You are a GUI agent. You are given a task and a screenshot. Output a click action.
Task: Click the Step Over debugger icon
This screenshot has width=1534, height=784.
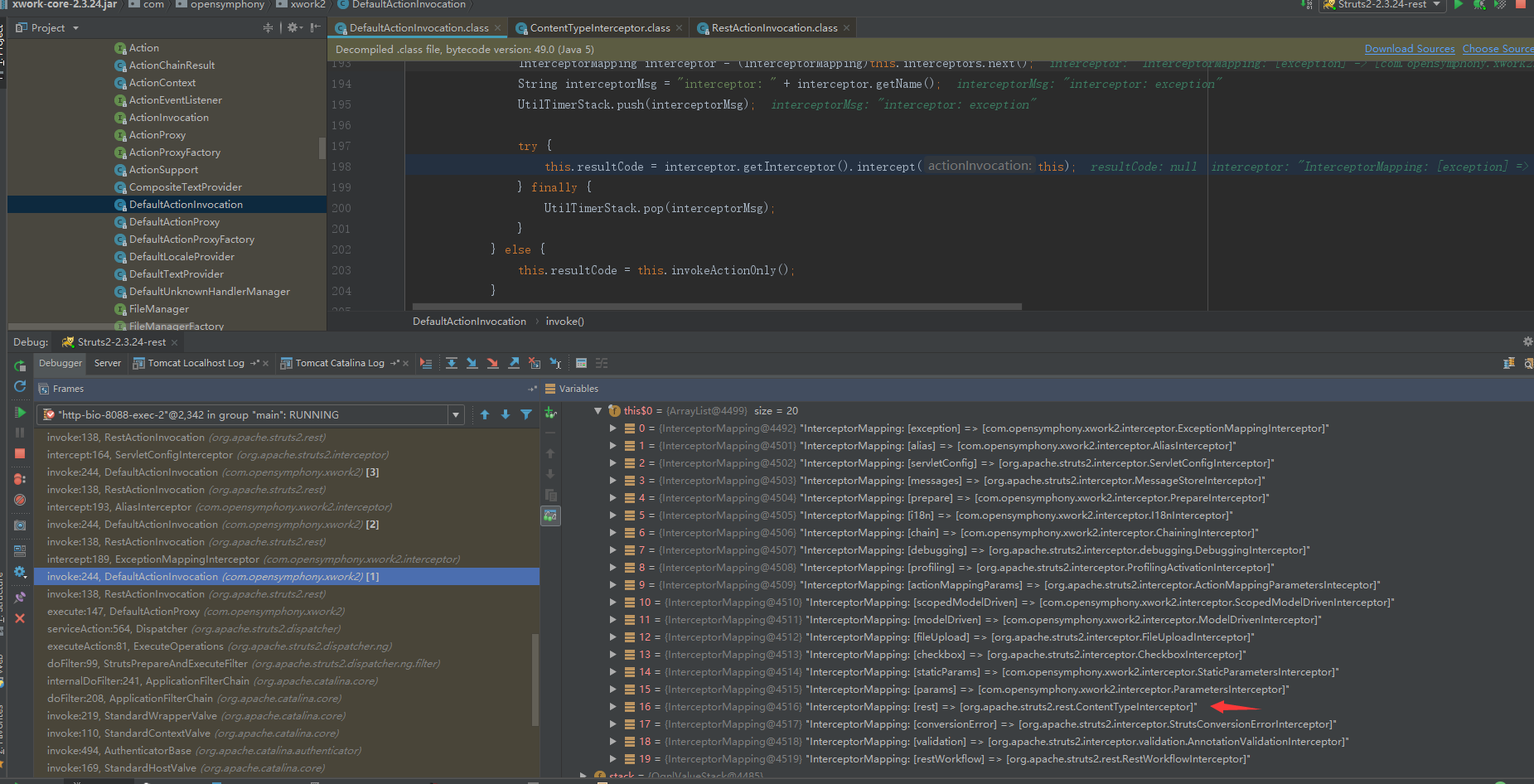pyautogui.click(x=452, y=363)
